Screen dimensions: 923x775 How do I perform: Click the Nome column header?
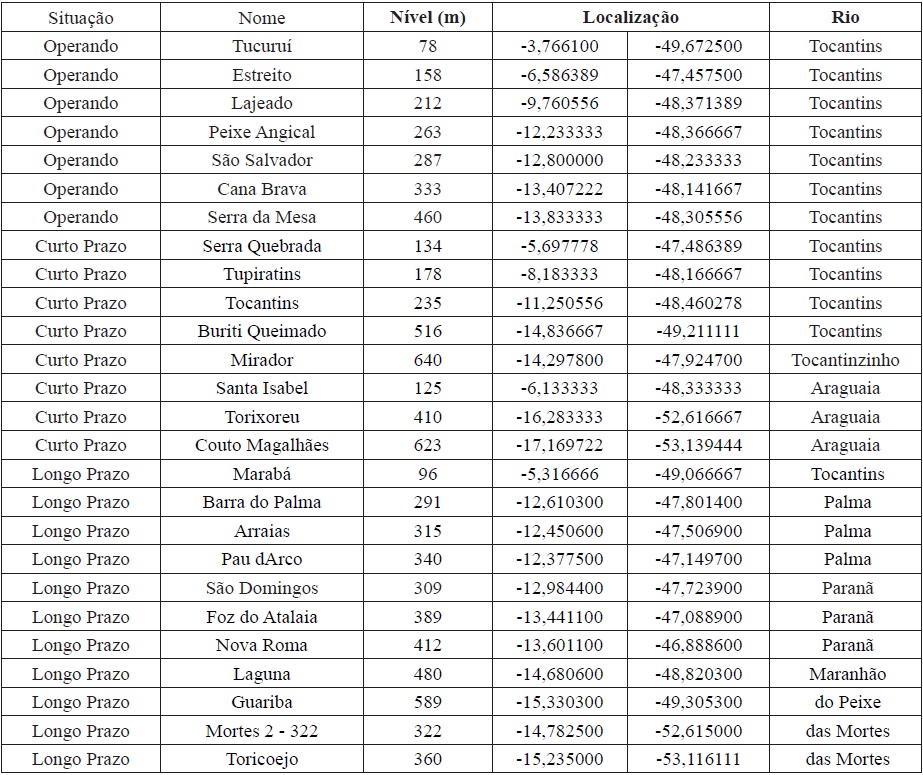tap(262, 18)
